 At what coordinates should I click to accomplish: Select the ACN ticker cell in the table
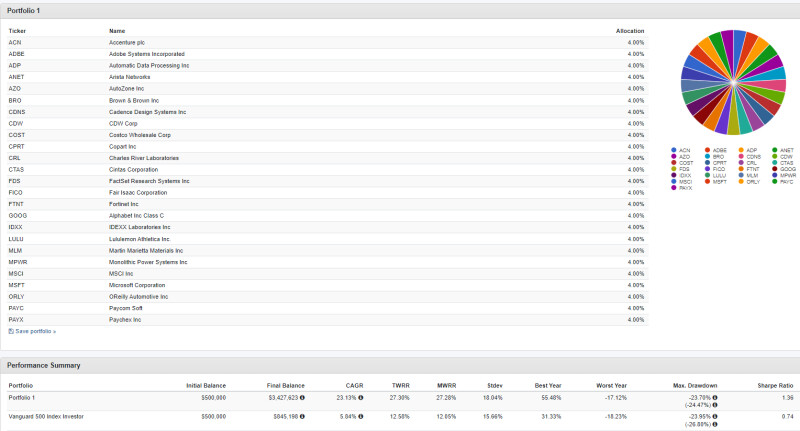(15, 43)
